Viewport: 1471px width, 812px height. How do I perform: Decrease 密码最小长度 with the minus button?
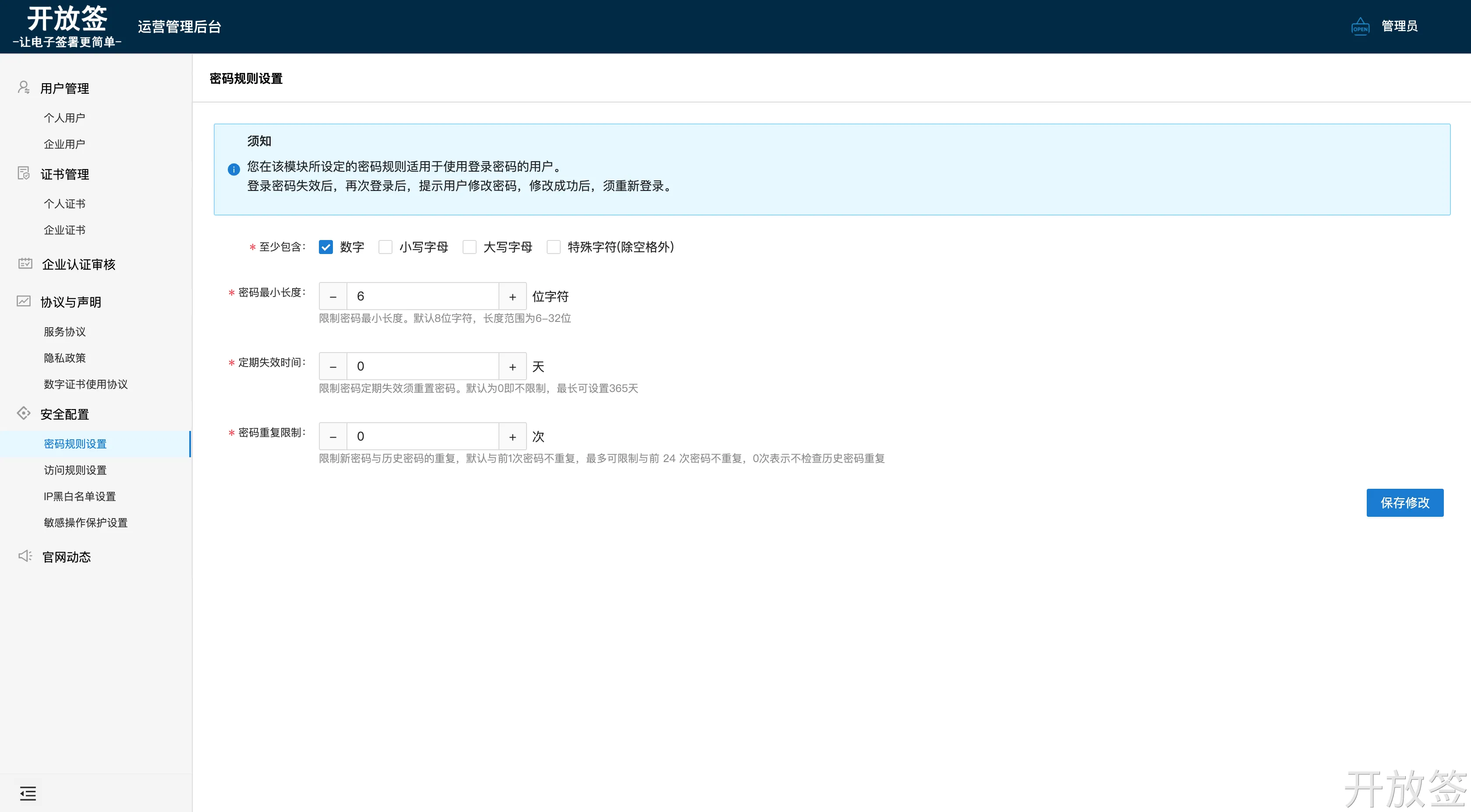pos(333,297)
